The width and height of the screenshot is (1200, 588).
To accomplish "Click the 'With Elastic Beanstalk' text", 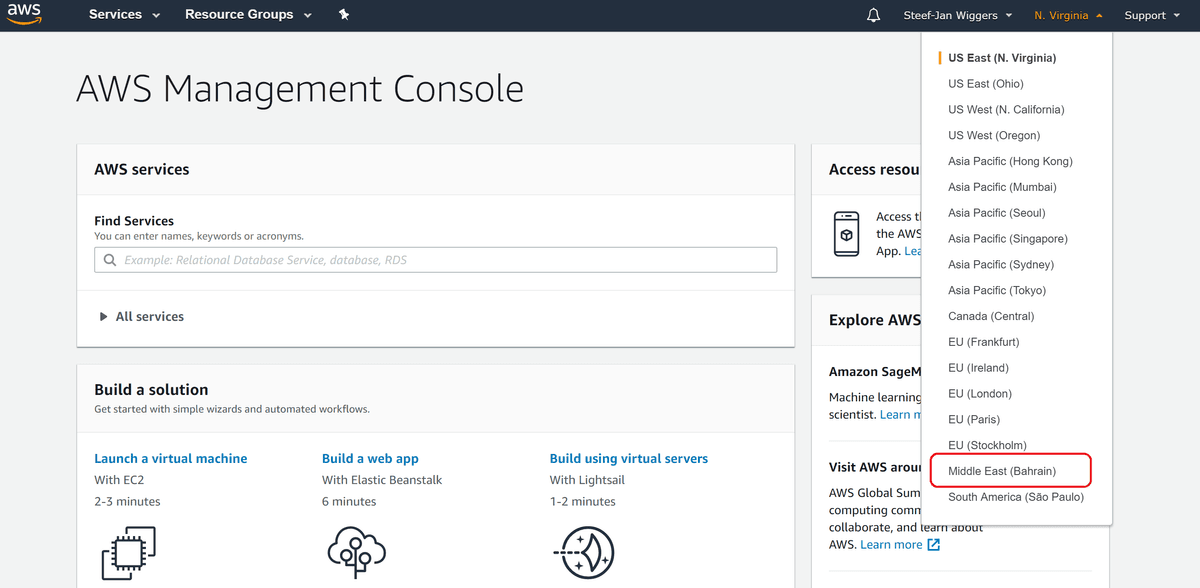I will tap(382, 480).
